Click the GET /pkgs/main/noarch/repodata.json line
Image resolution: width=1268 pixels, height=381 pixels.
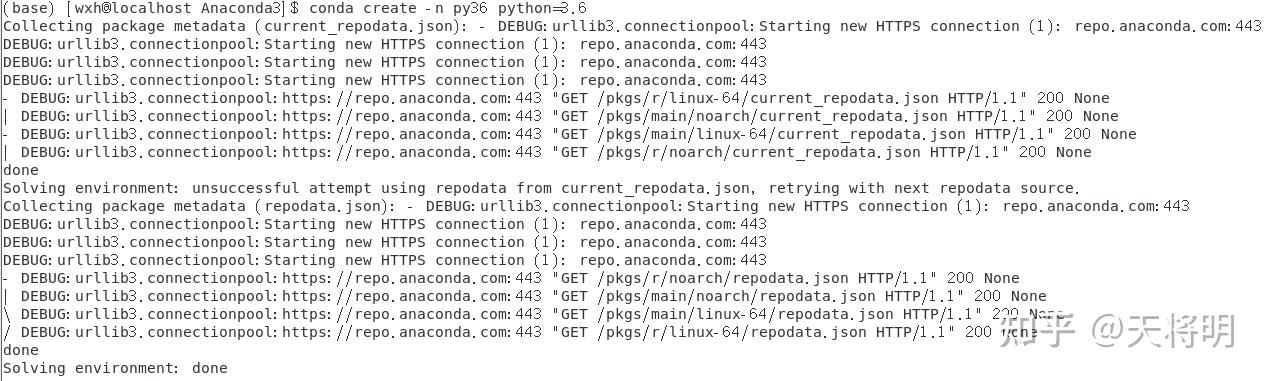click(x=524, y=296)
